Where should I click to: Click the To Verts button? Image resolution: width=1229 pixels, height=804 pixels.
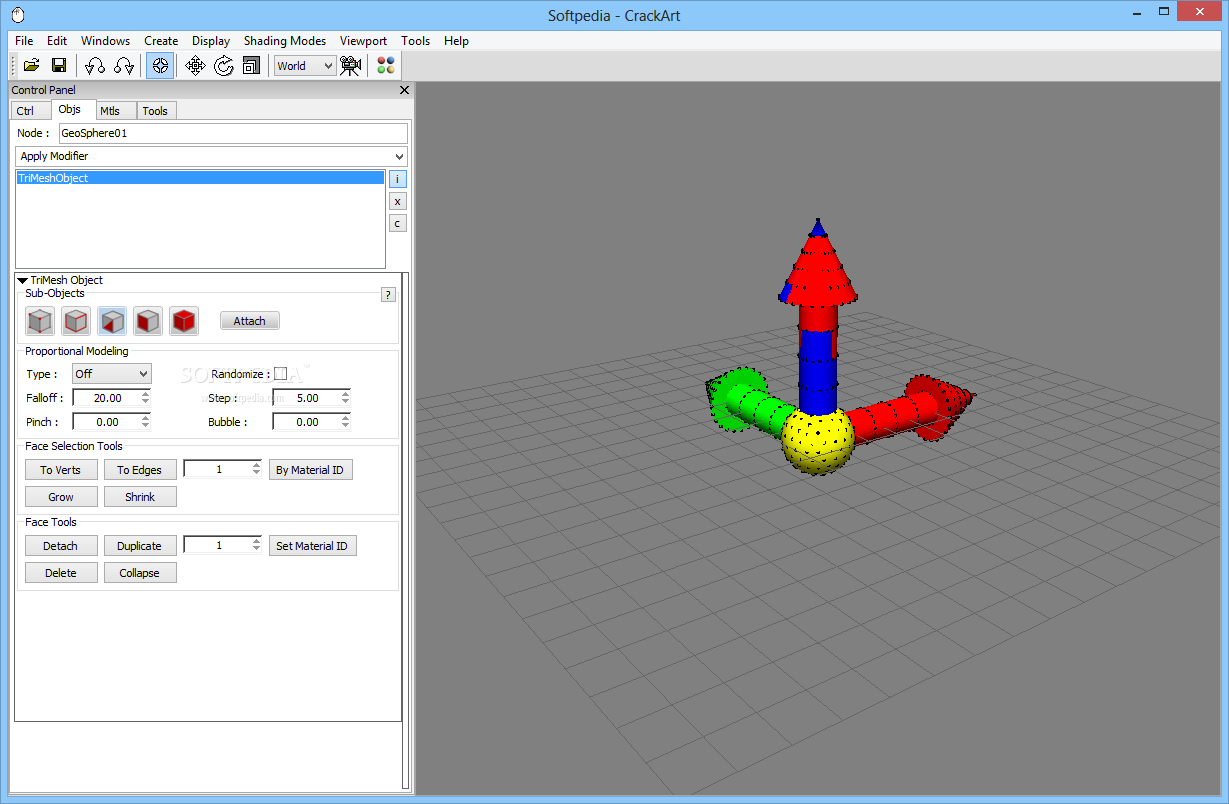click(x=61, y=470)
